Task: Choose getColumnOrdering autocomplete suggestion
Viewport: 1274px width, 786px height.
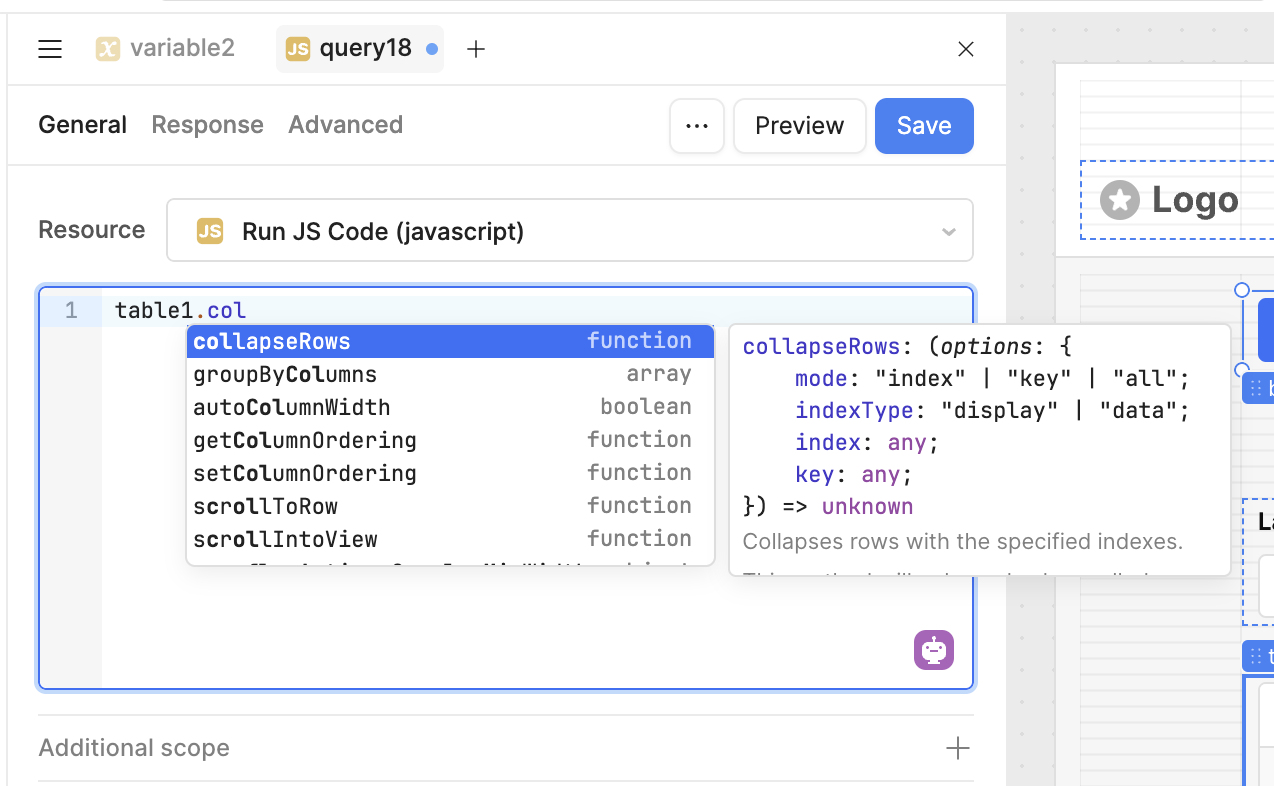Action: pos(450,440)
